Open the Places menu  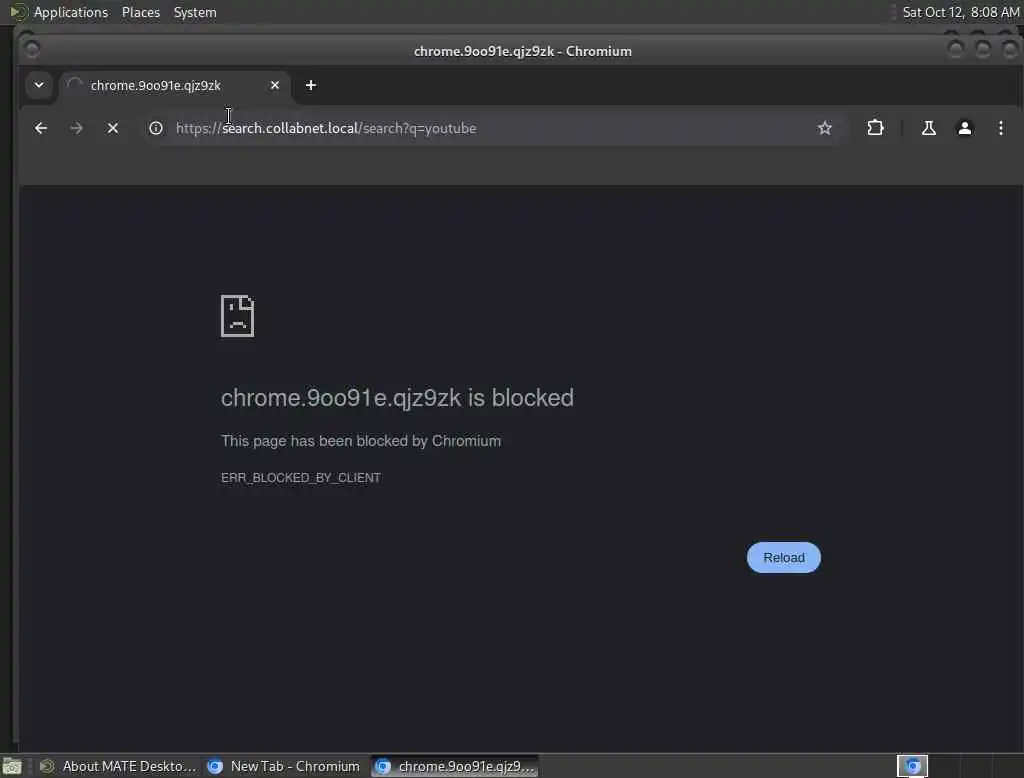click(141, 12)
